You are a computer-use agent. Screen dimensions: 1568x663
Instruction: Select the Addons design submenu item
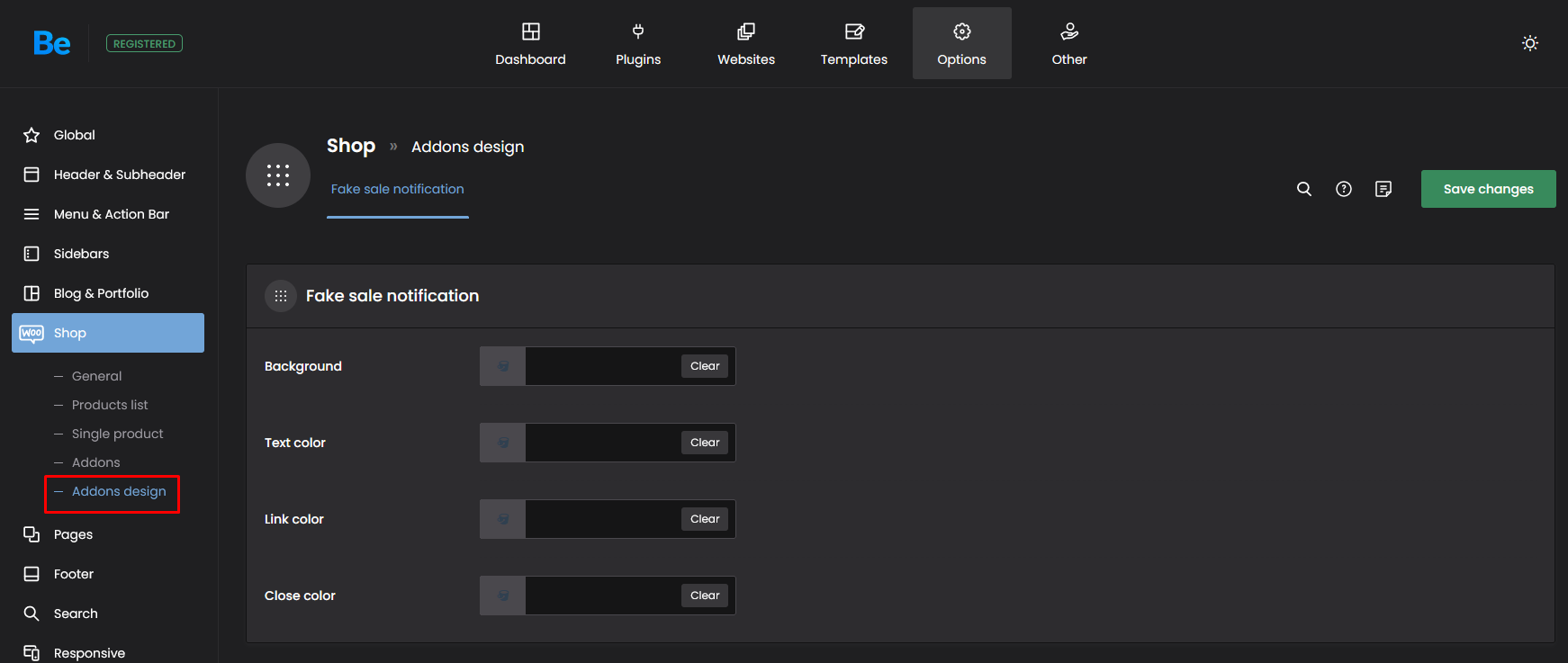[119, 491]
